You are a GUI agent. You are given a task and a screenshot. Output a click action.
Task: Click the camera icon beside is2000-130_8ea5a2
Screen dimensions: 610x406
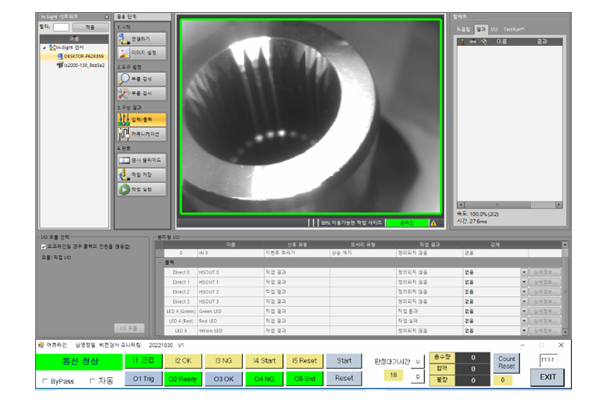60,65
